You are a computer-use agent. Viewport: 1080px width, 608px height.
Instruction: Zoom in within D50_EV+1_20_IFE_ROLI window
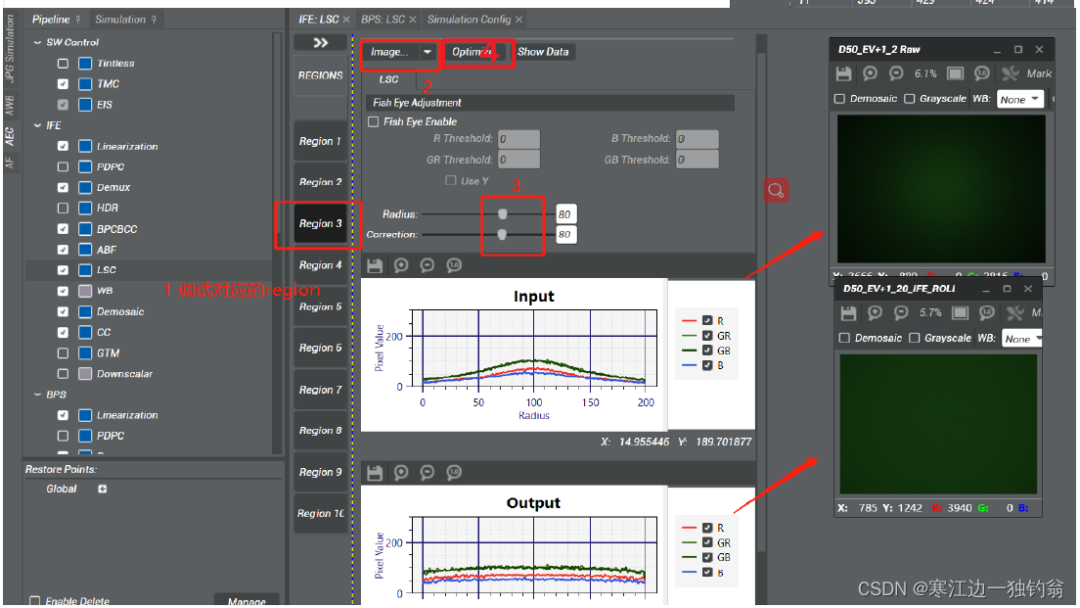(875, 313)
